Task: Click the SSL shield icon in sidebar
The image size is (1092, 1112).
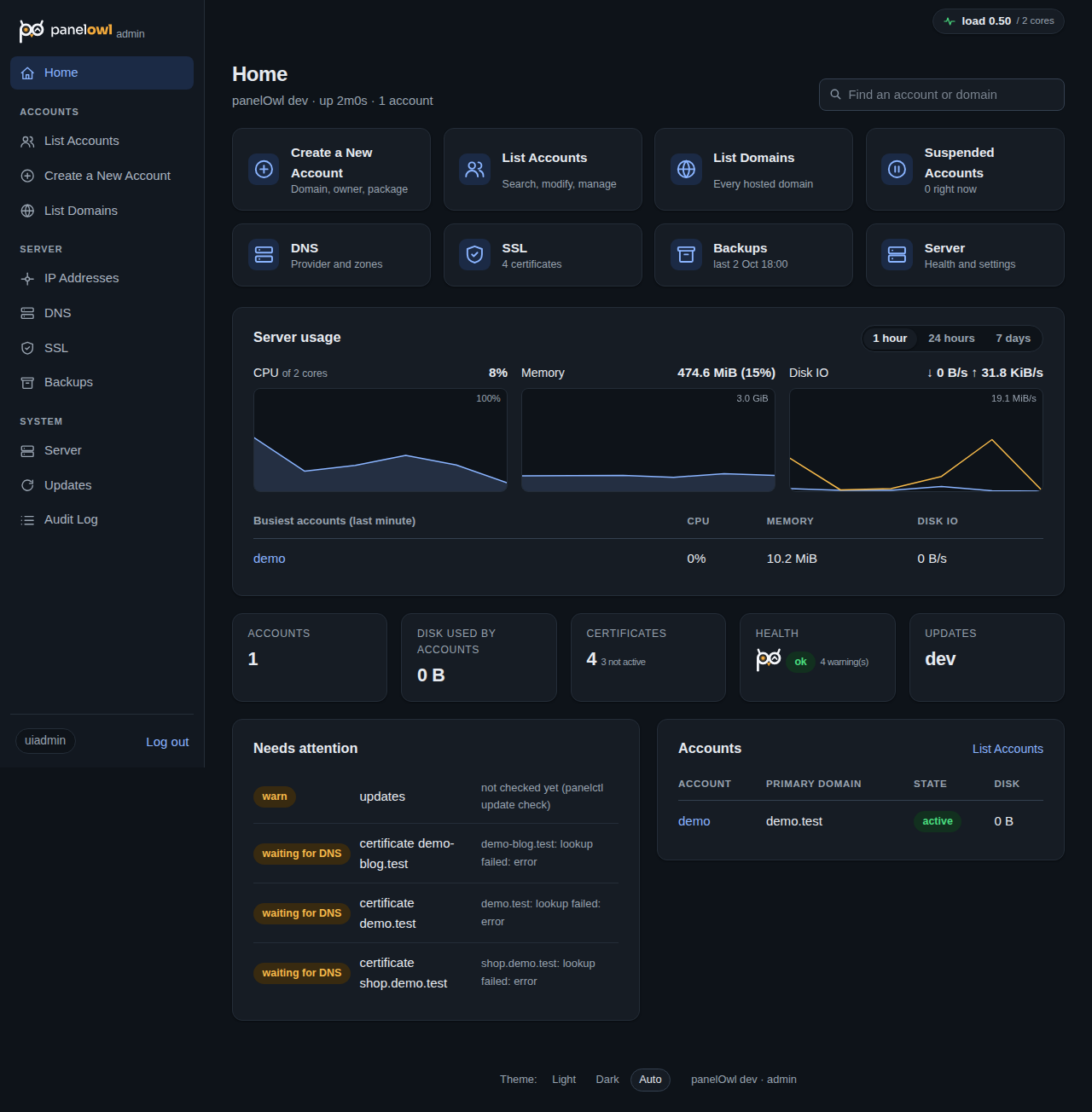Action: coord(27,348)
